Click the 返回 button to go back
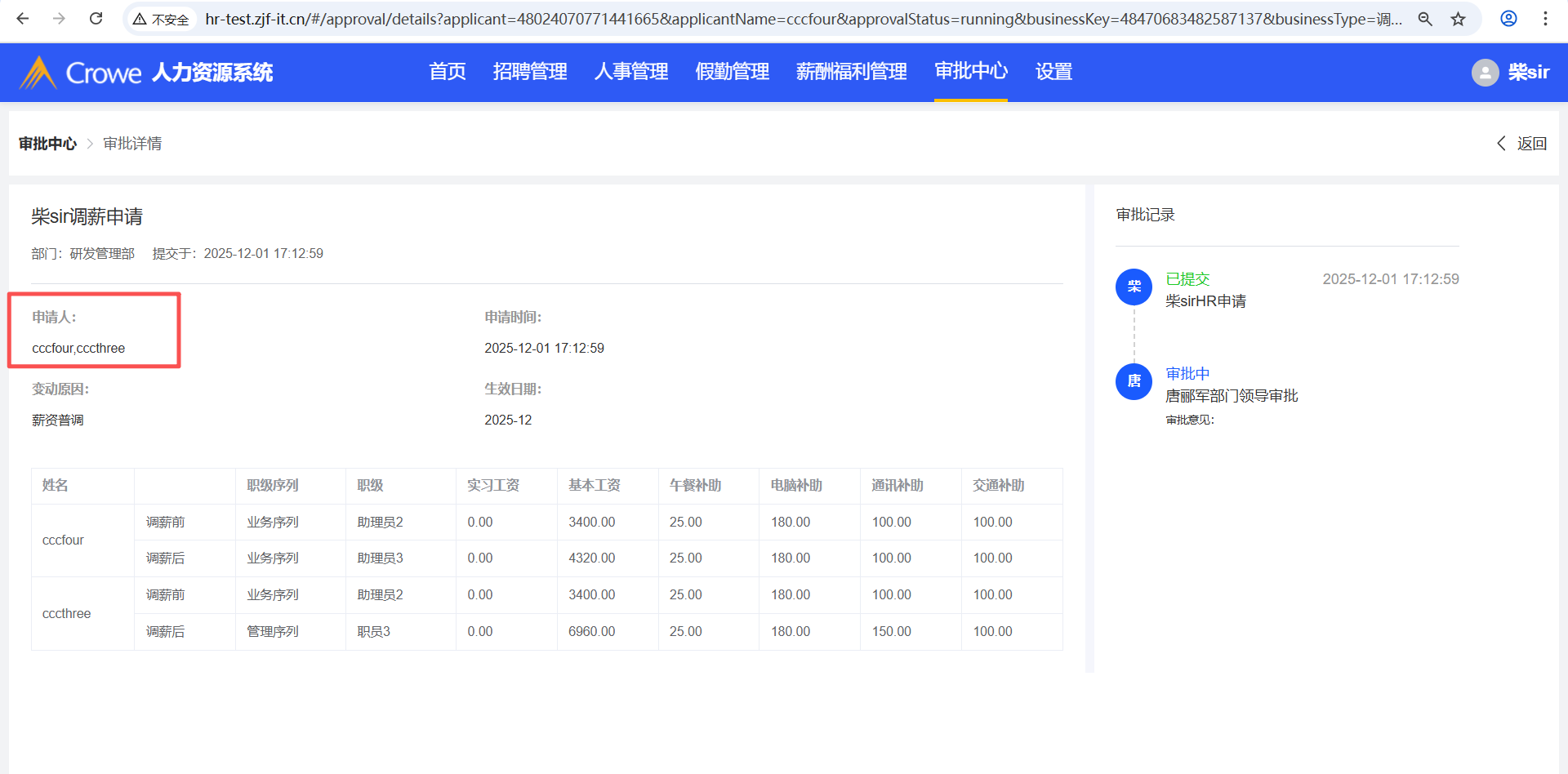The image size is (1568, 774). pyautogui.click(x=1522, y=144)
